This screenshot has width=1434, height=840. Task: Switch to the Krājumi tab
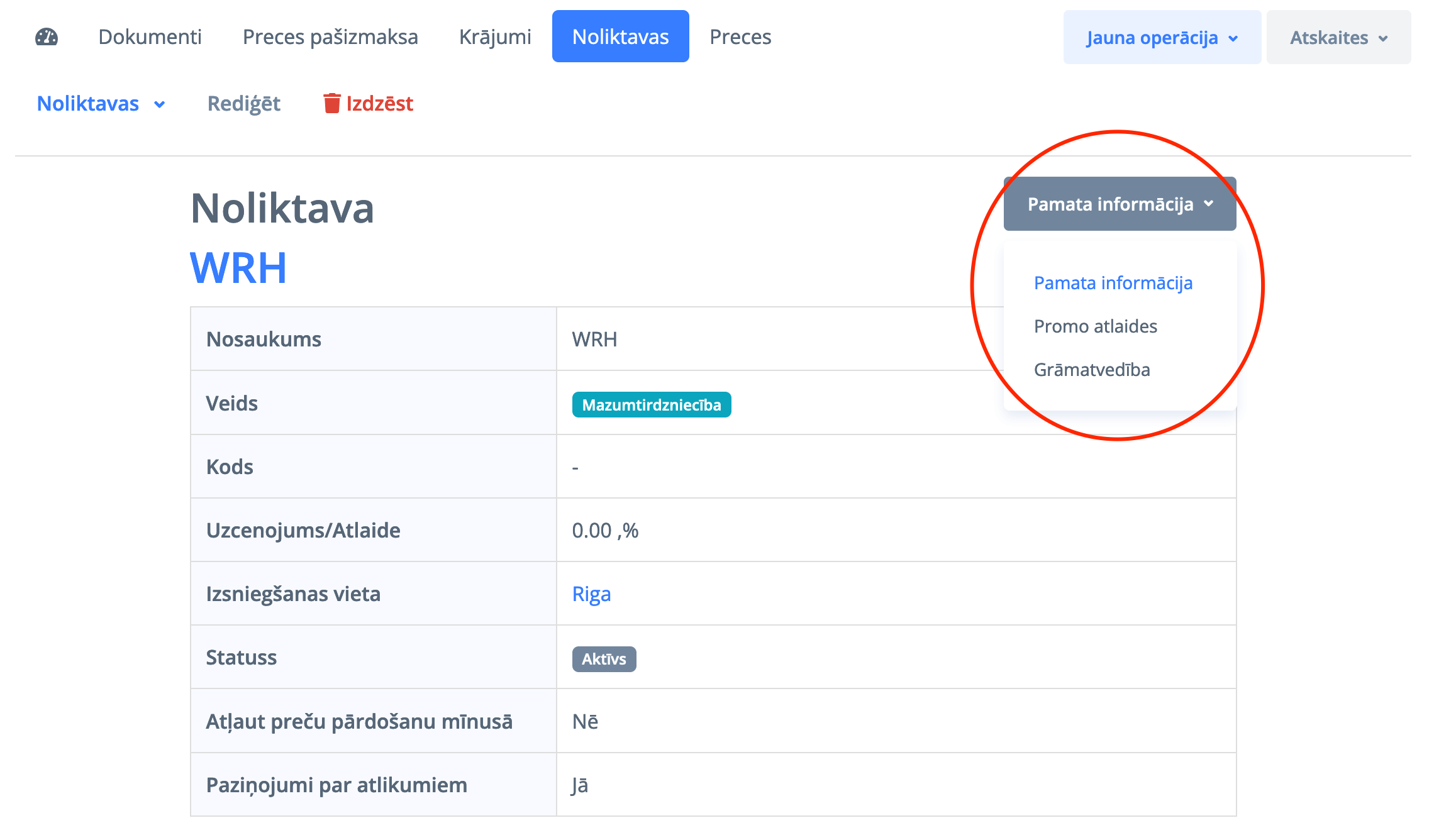coord(495,37)
